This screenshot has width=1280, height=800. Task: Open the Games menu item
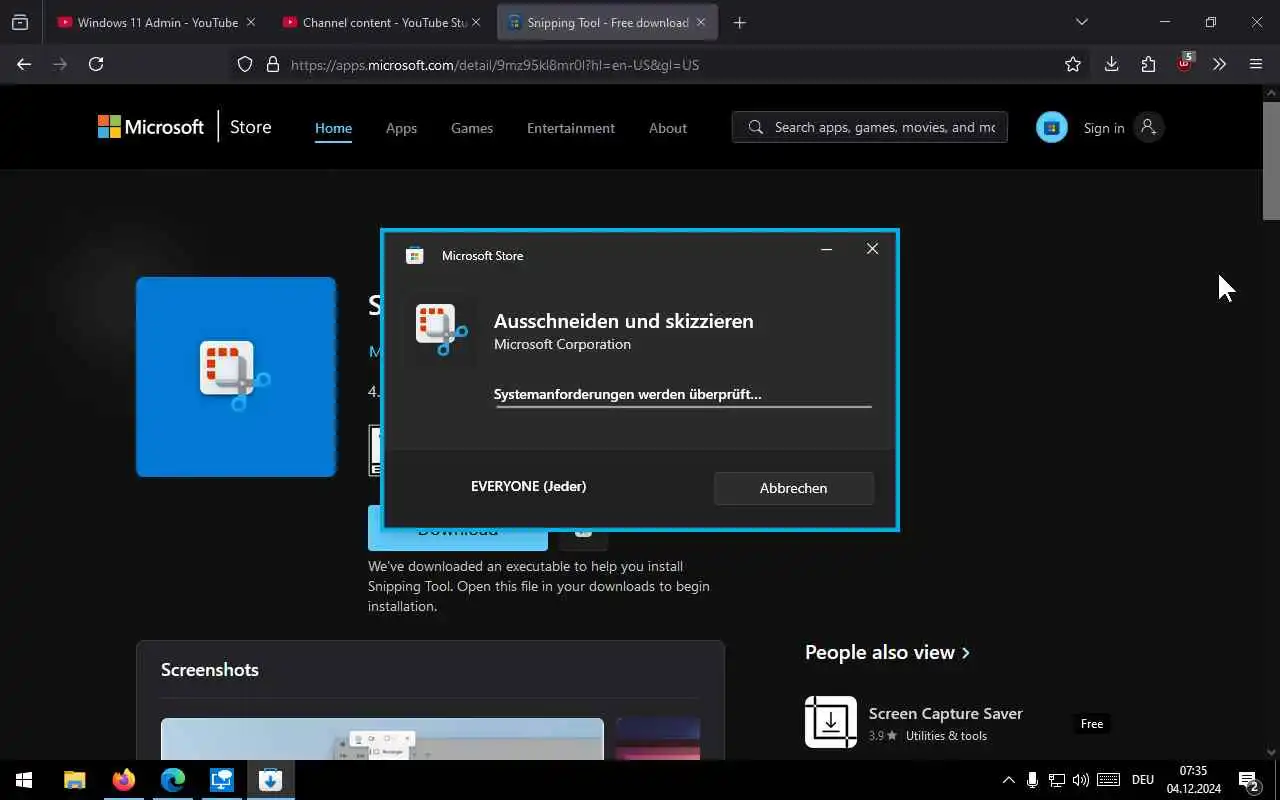pyautogui.click(x=472, y=128)
